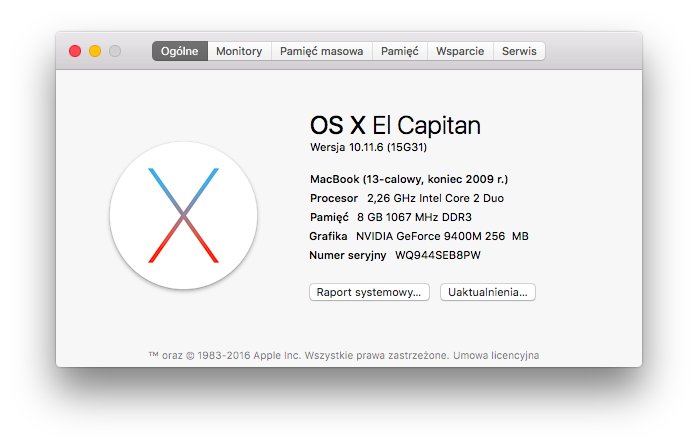Viewport: 698px width, 447px height.
Task: Close the window with the red button
Action: pos(75,51)
